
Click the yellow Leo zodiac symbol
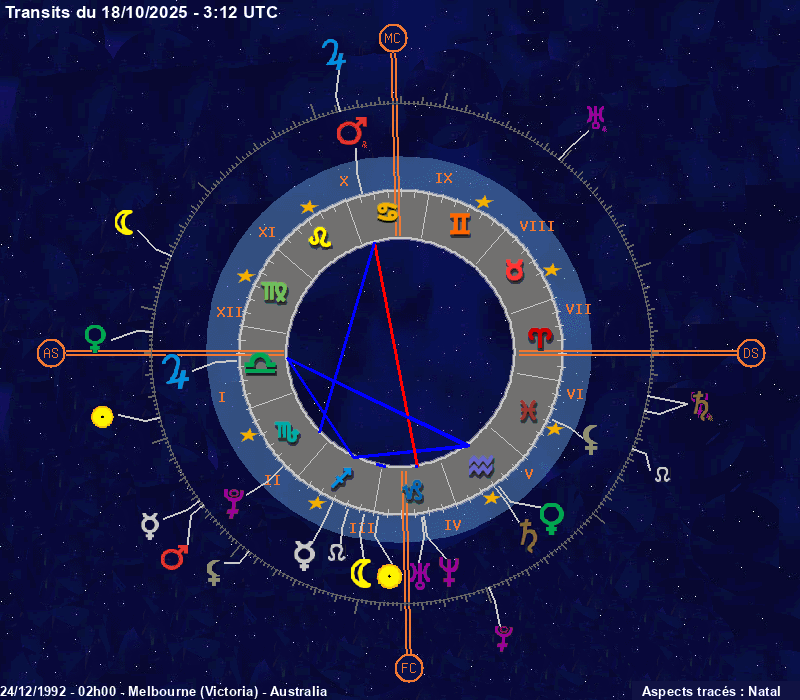click(x=319, y=237)
